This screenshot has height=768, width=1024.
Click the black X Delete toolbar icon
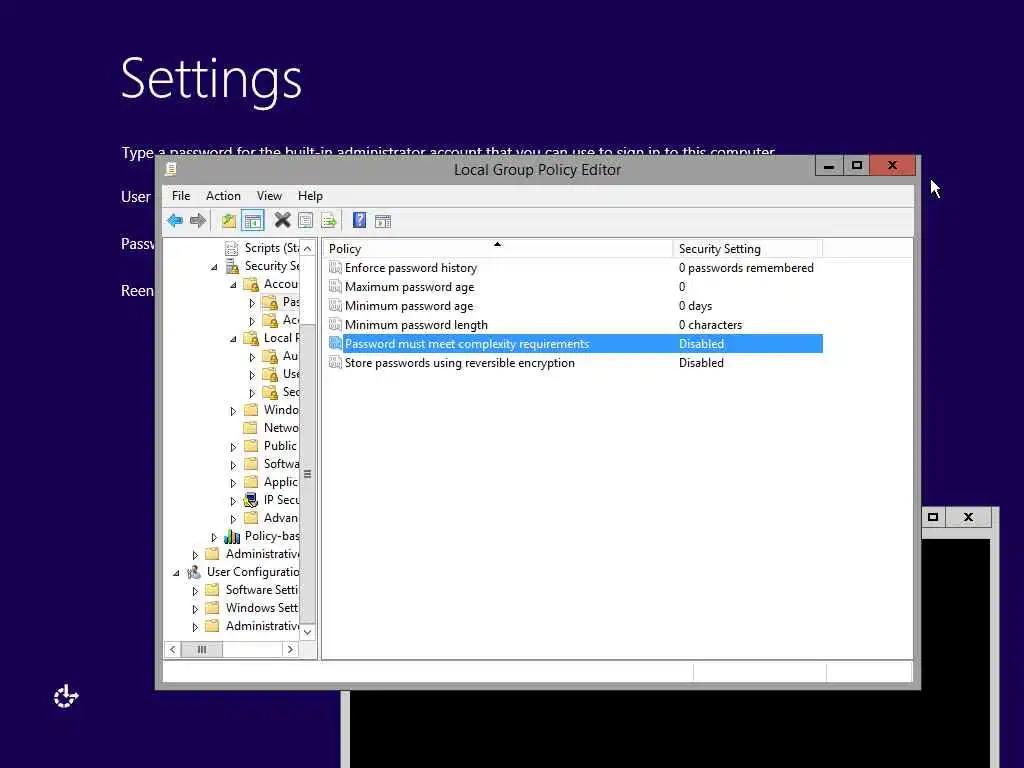[x=282, y=221]
